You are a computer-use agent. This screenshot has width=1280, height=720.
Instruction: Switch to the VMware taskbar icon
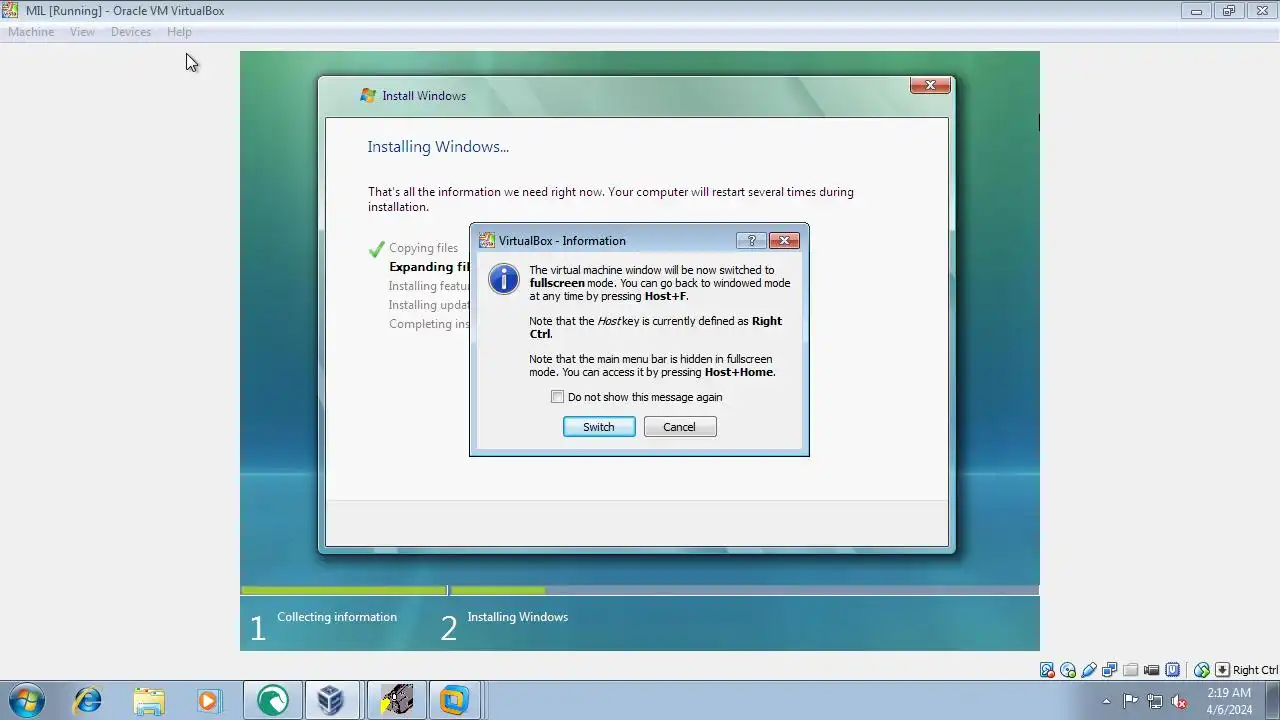click(x=455, y=700)
